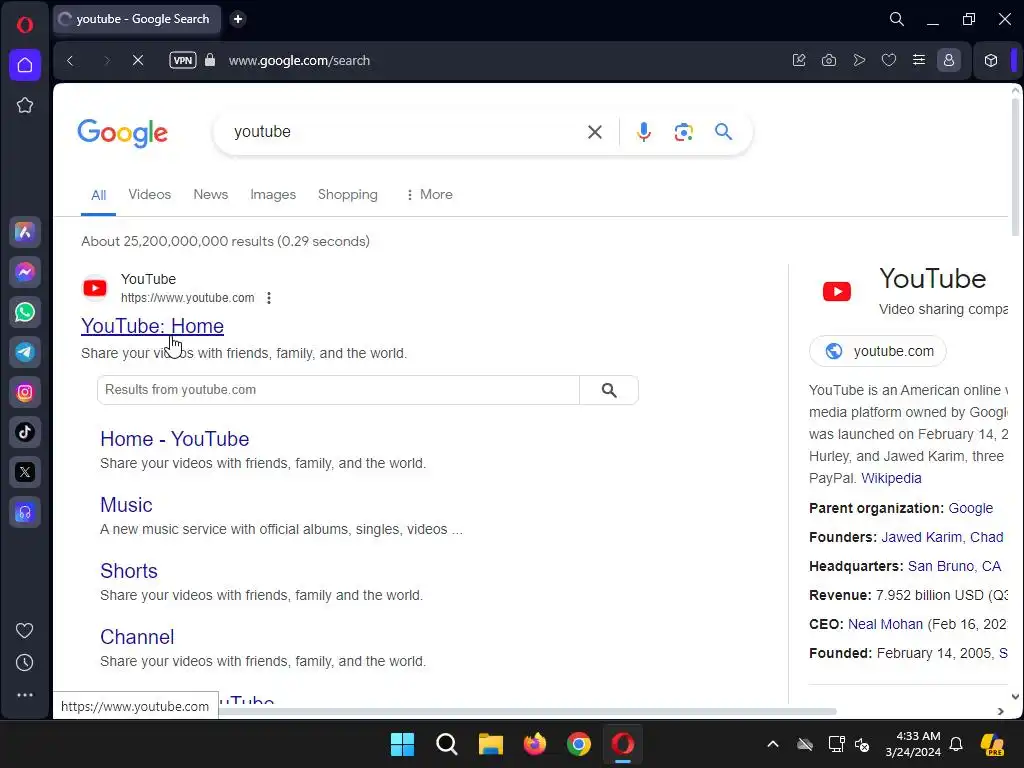Open a new tab with the plus button
This screenshot has width=1024, height=768.
coord(238,19)
